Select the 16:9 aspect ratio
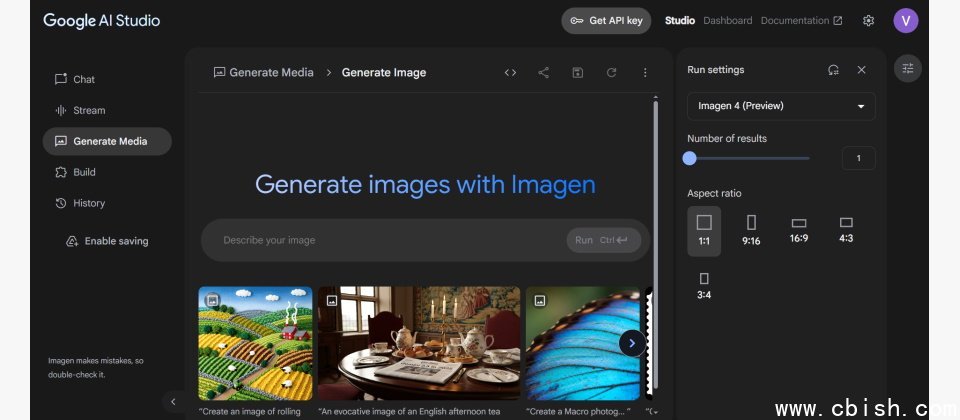Viewport: 960px width, 420px height. click(x=799, y=231)
